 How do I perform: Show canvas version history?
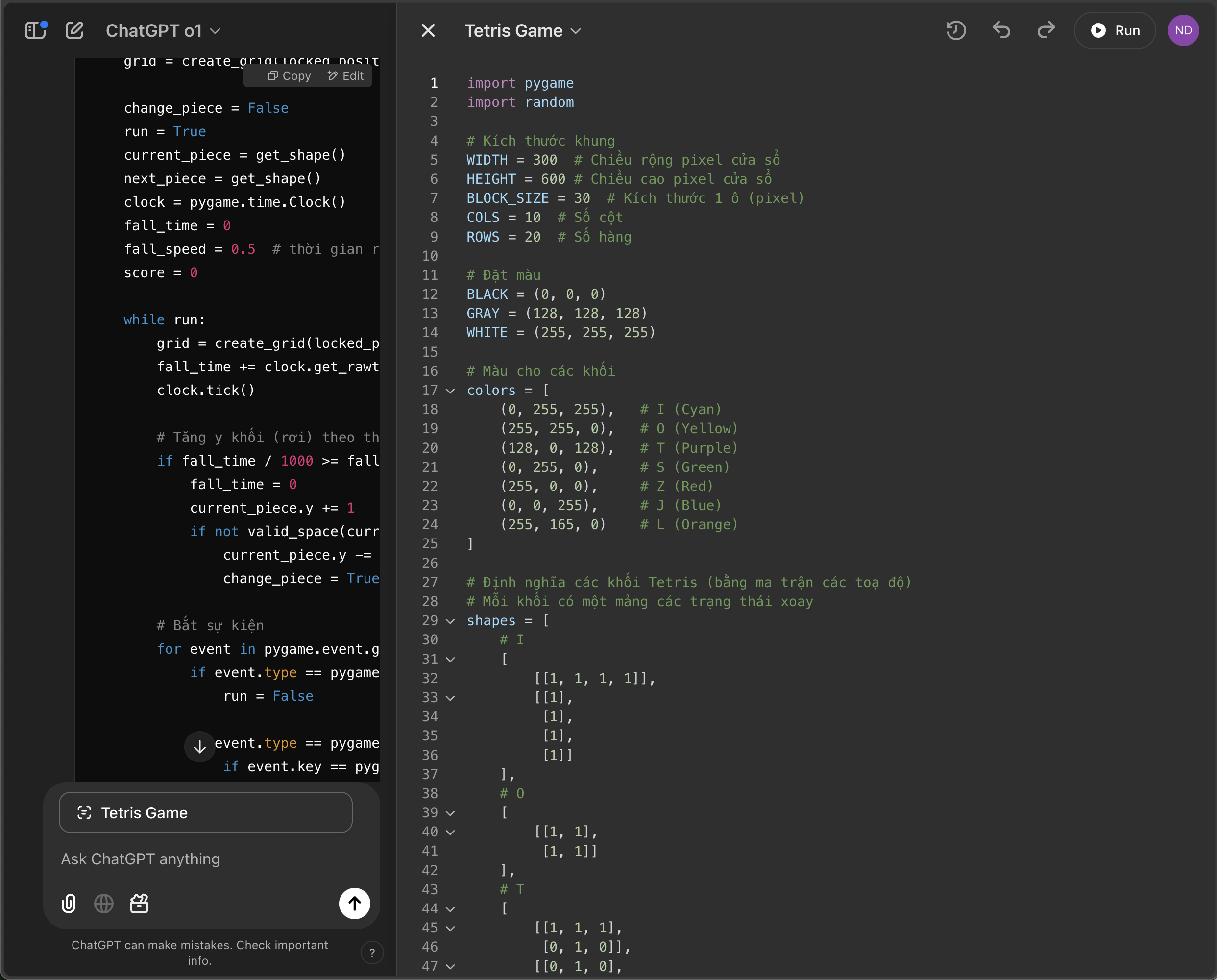(956, 30)
